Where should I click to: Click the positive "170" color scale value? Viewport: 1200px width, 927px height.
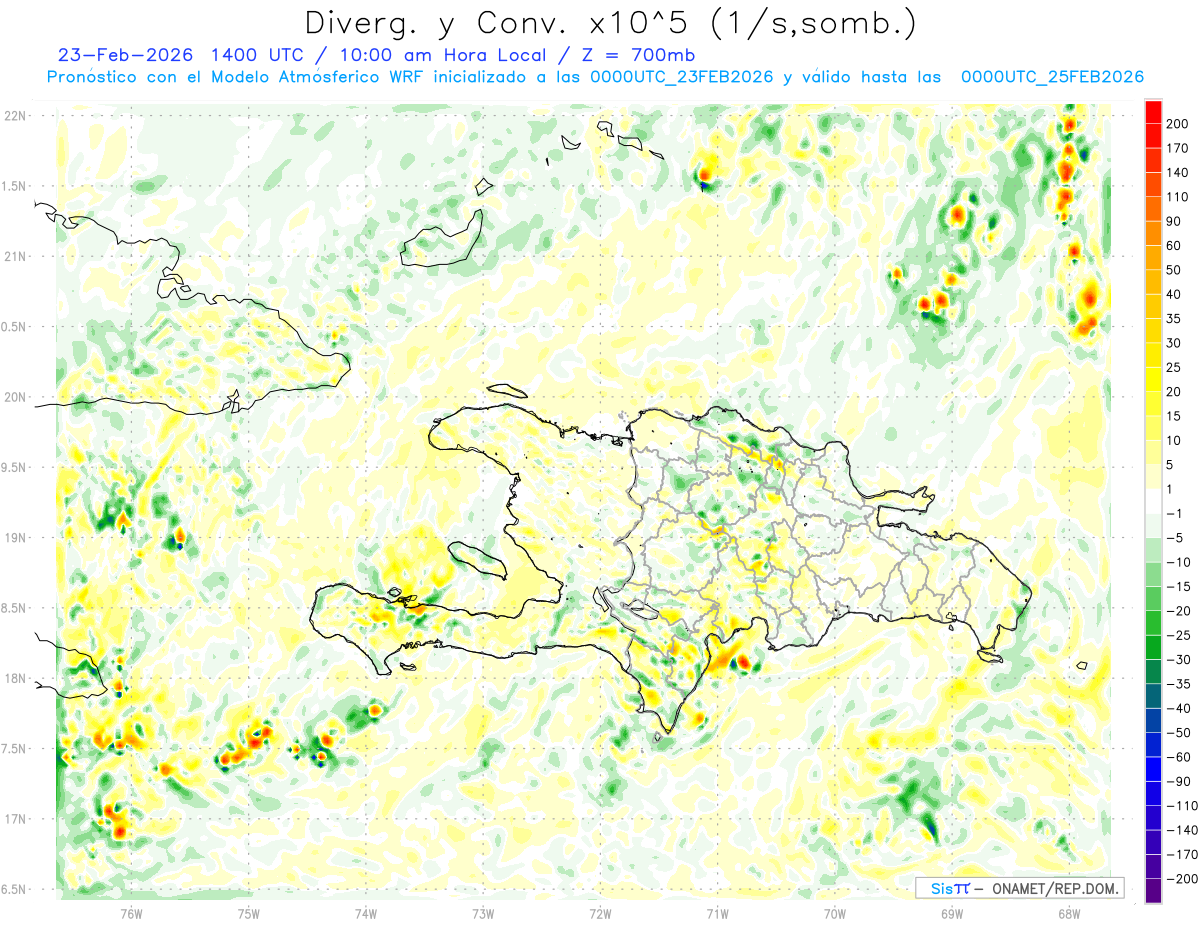(1177, 148)
